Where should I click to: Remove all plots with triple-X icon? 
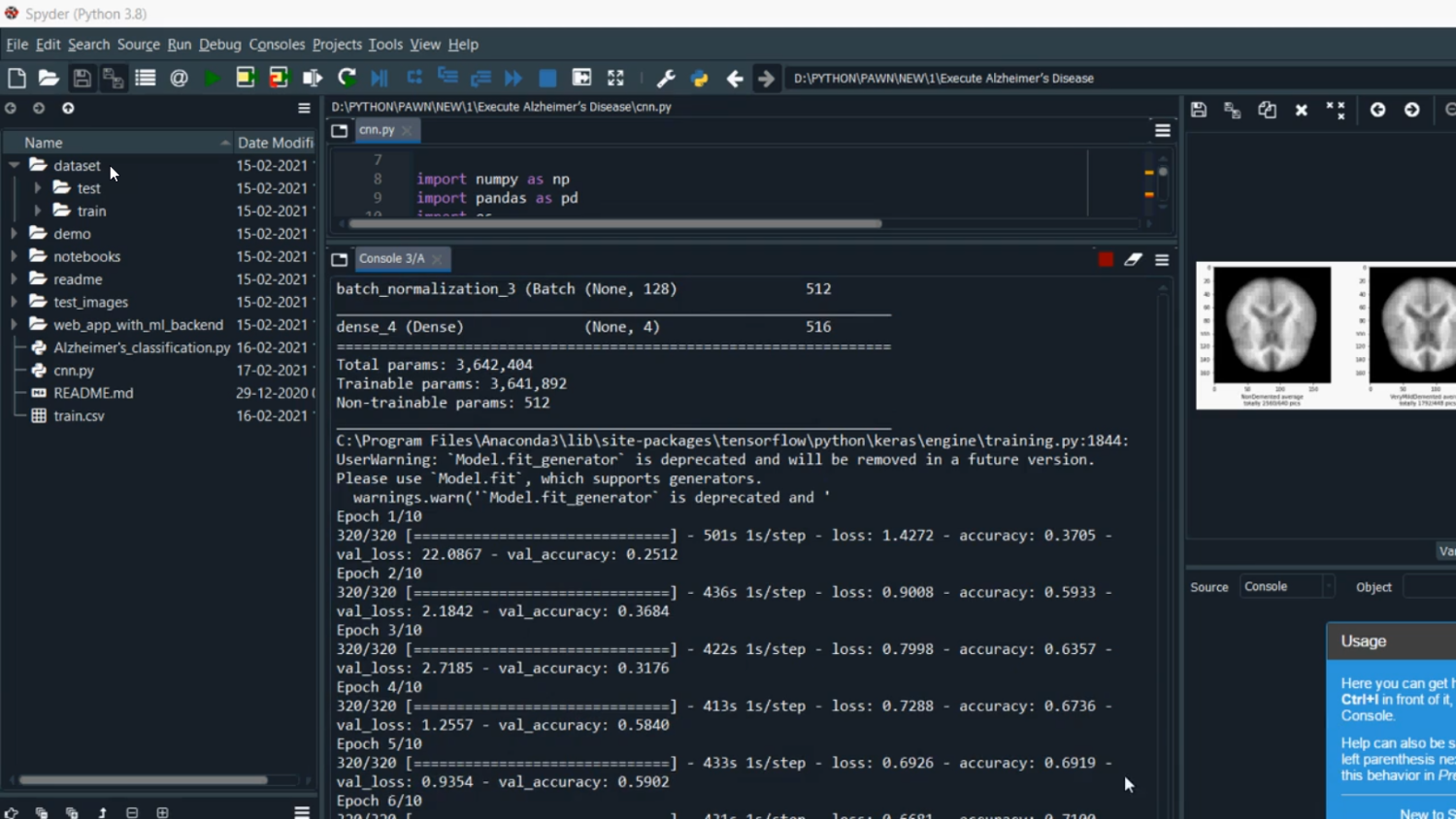pyautogui.click(x=1336, y=111)
